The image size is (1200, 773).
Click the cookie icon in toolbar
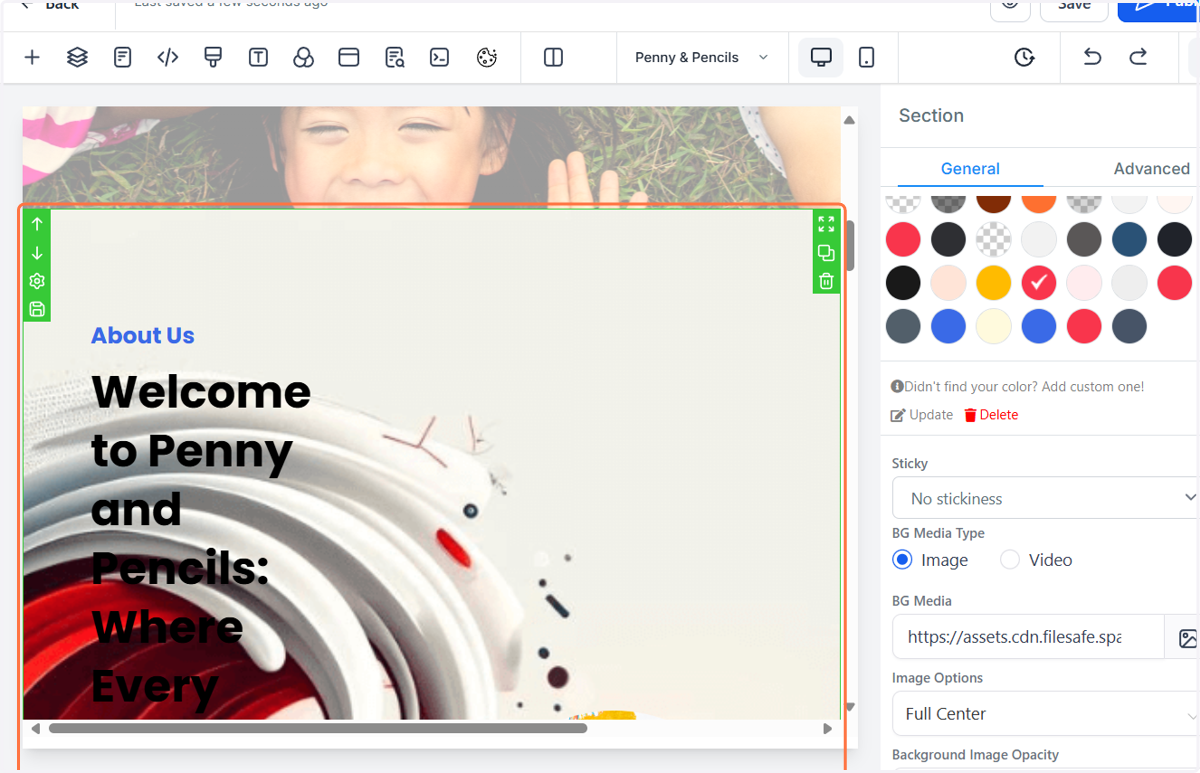point(487,58)
